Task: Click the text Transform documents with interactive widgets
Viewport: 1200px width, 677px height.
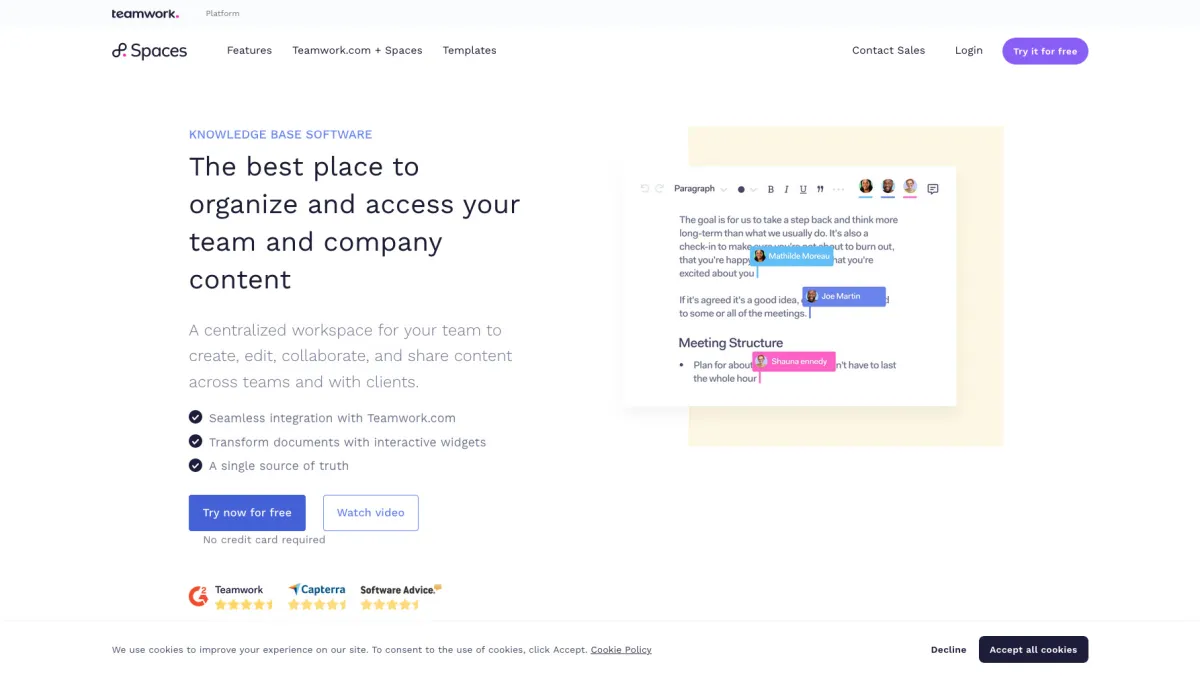Action: click(x=347, y=442)
